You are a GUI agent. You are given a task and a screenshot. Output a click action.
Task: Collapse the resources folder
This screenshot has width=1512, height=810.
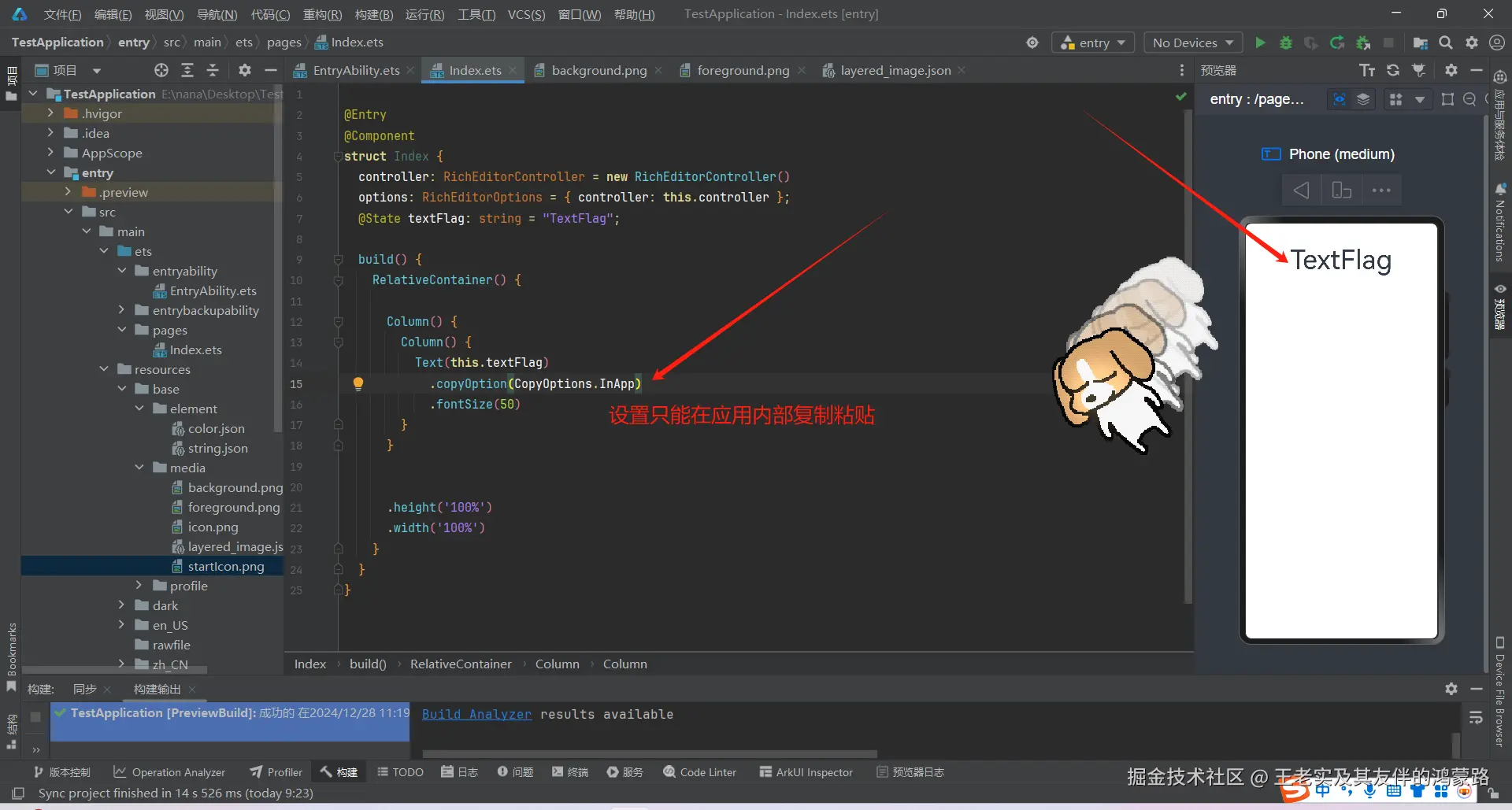(x=104, y=369)
